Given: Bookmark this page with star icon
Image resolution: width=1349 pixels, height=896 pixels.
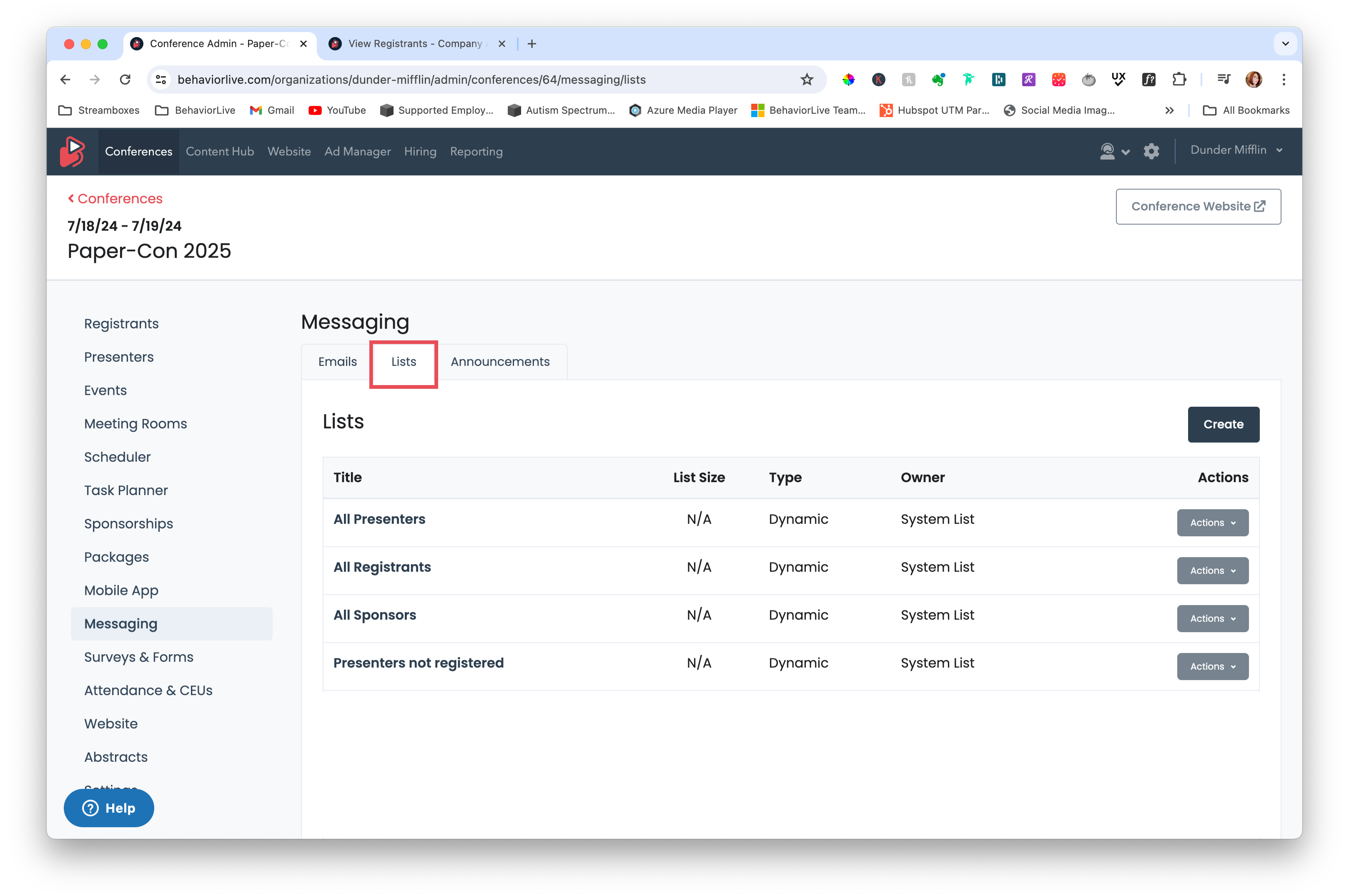Looking at the screenshot, I should click(x=807, y=80).
